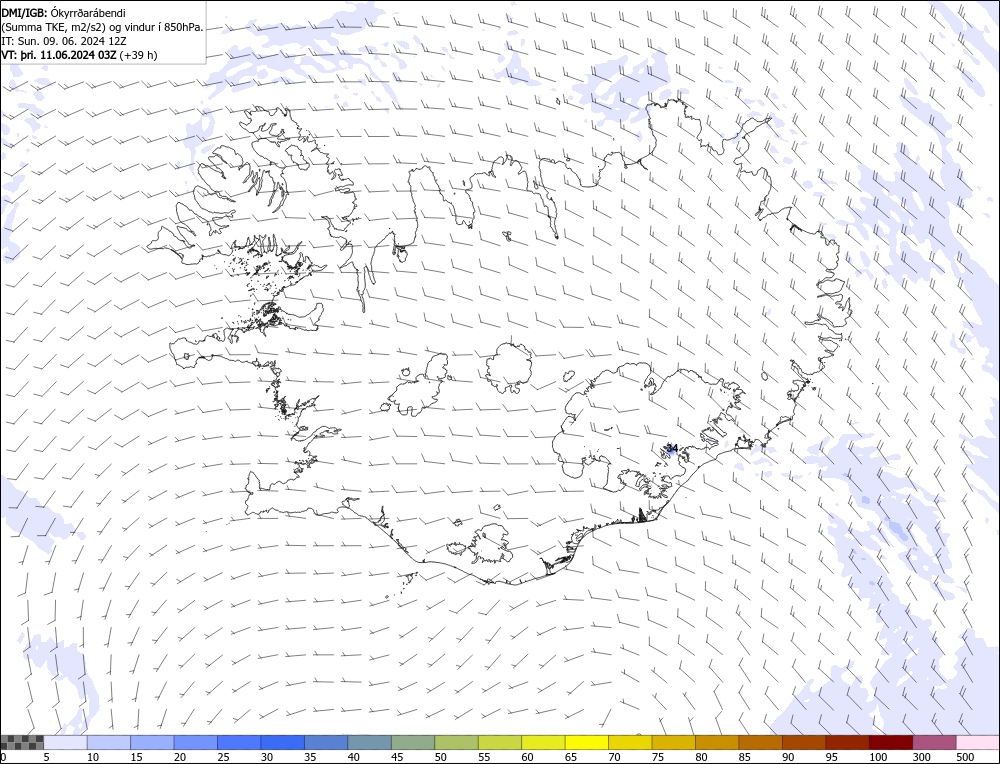Click the 45–50 sage green legend swatch
Viewport: 1000px width, 764px height.
point(413,742)
